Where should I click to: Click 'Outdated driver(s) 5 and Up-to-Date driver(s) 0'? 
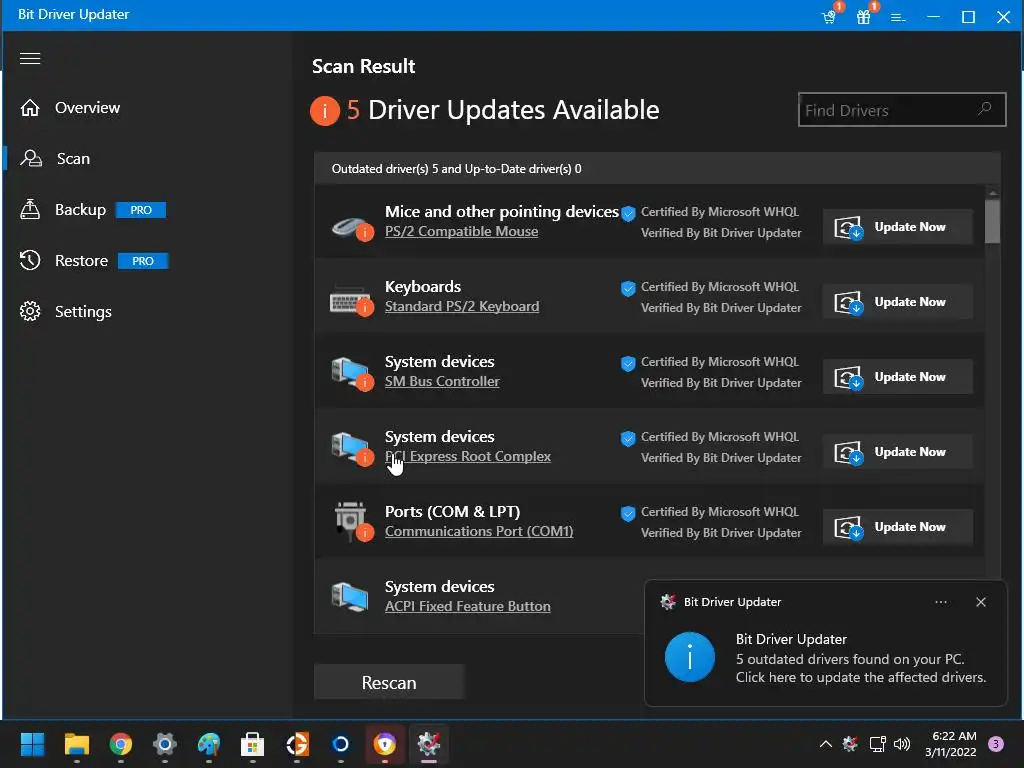point(456,168)
